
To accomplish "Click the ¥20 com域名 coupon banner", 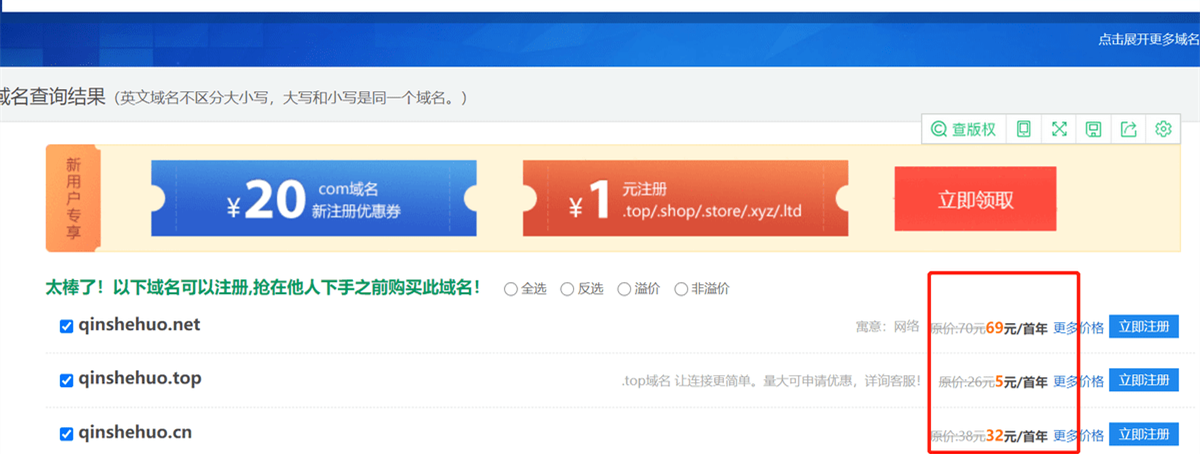I will 313,199.
